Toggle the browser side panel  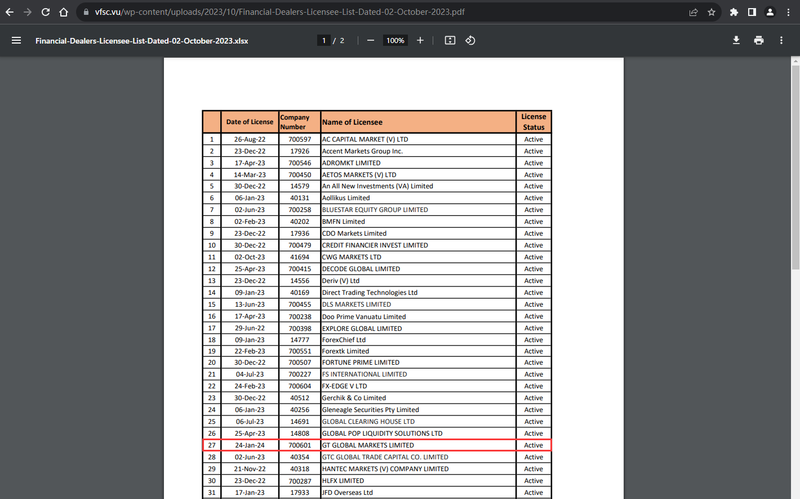click(x=752, y=12)
